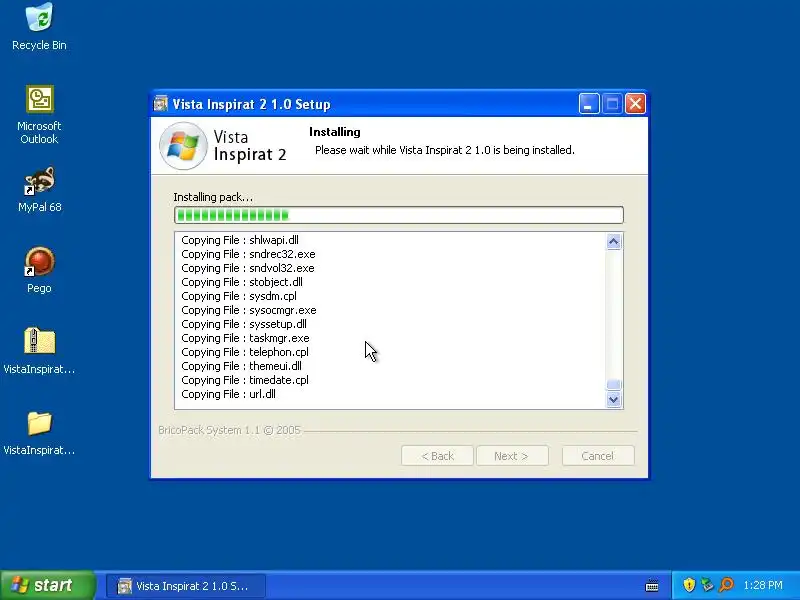Click the magnifier tray icon
Image resolution: width=800 pixels, height=600 pixels.
726,585
